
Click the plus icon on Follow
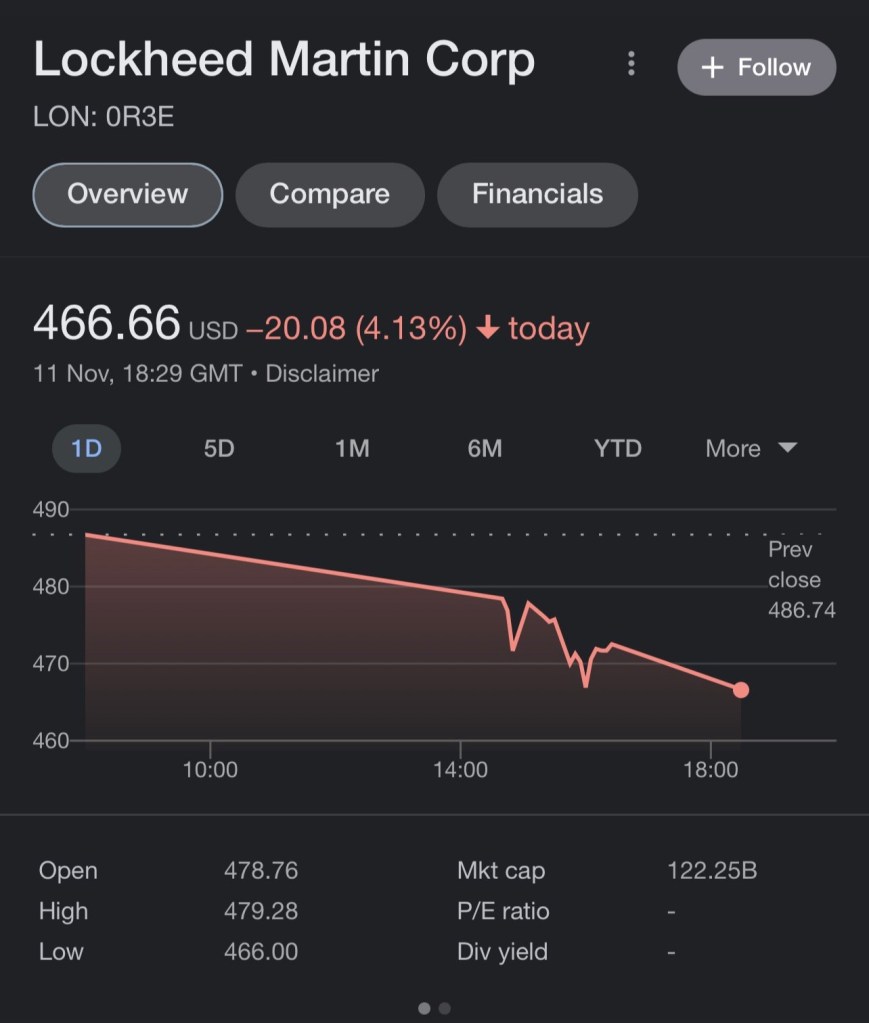click(x=712, y=67)
